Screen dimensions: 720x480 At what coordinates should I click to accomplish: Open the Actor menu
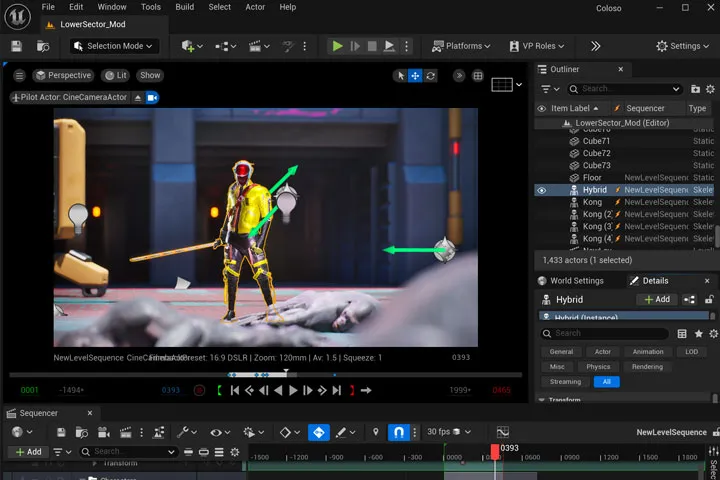(x=255, y=7)
